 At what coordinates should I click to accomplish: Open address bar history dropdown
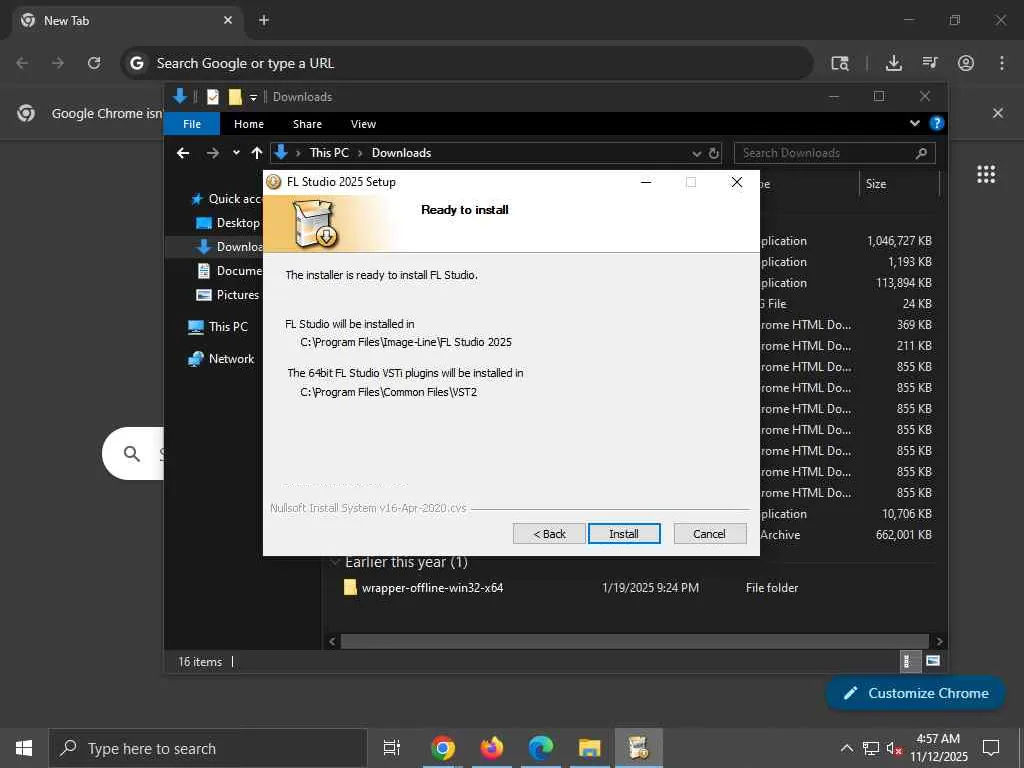tap(696, 153)
